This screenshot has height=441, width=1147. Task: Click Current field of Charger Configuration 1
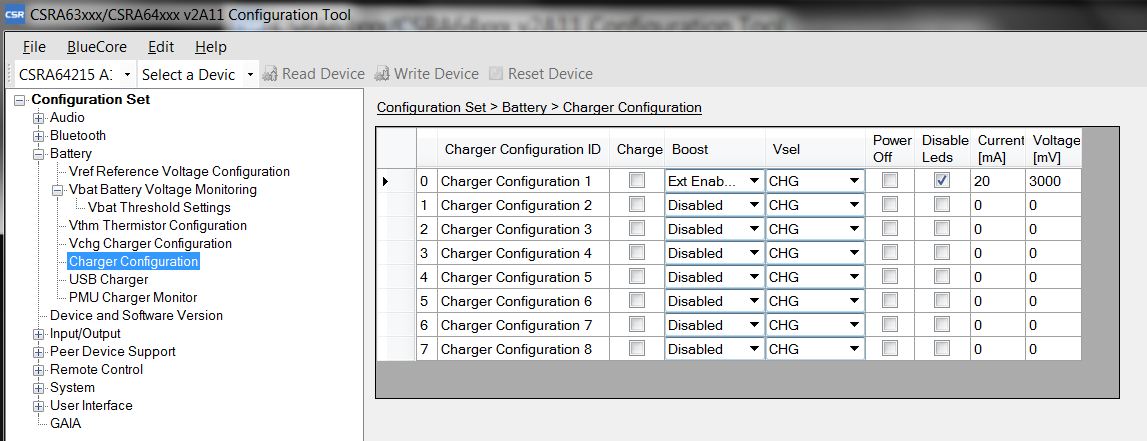pos(997,181)
